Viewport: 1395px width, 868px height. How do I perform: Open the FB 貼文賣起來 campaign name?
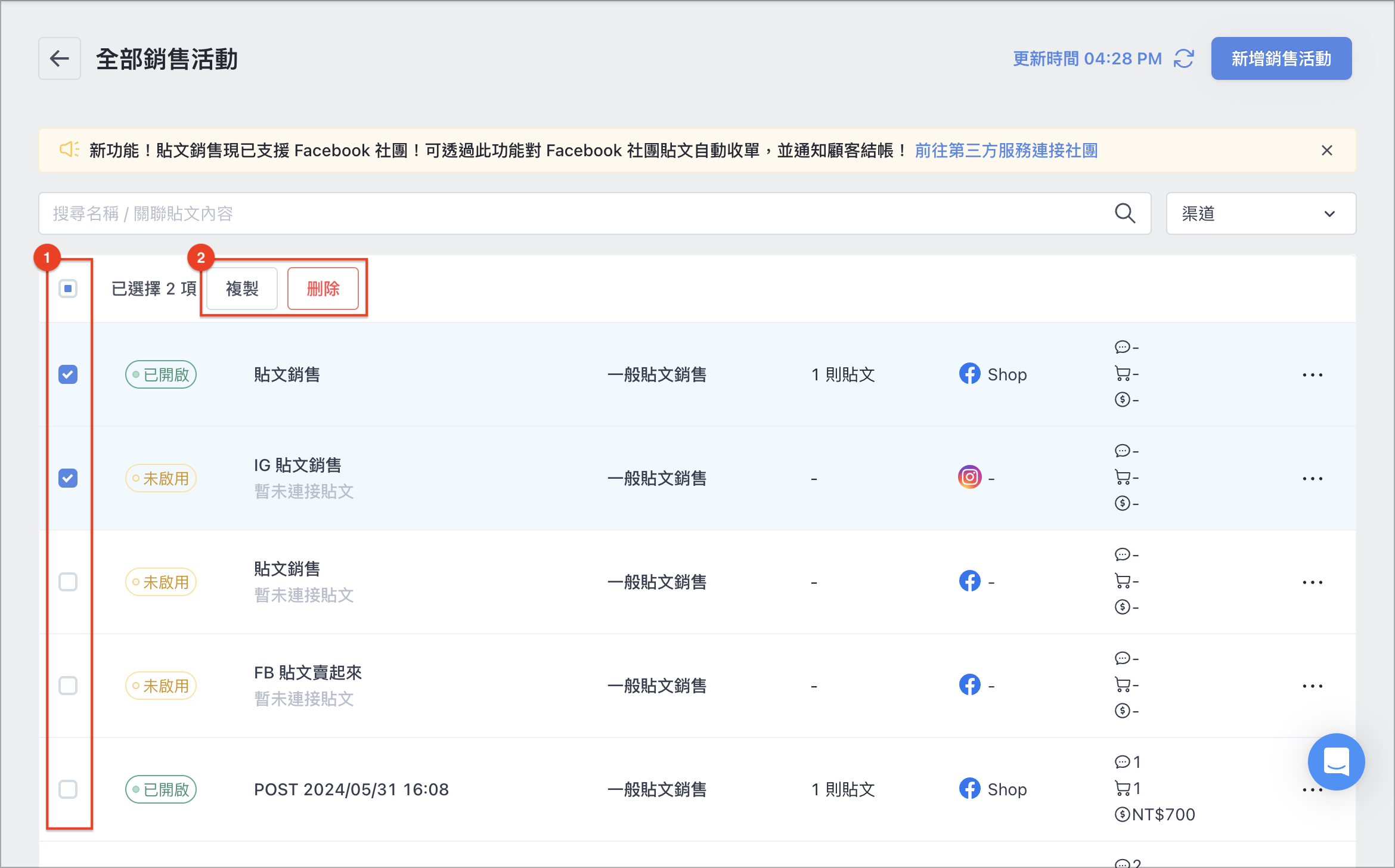pyautogui.click(x=308, y=672)
